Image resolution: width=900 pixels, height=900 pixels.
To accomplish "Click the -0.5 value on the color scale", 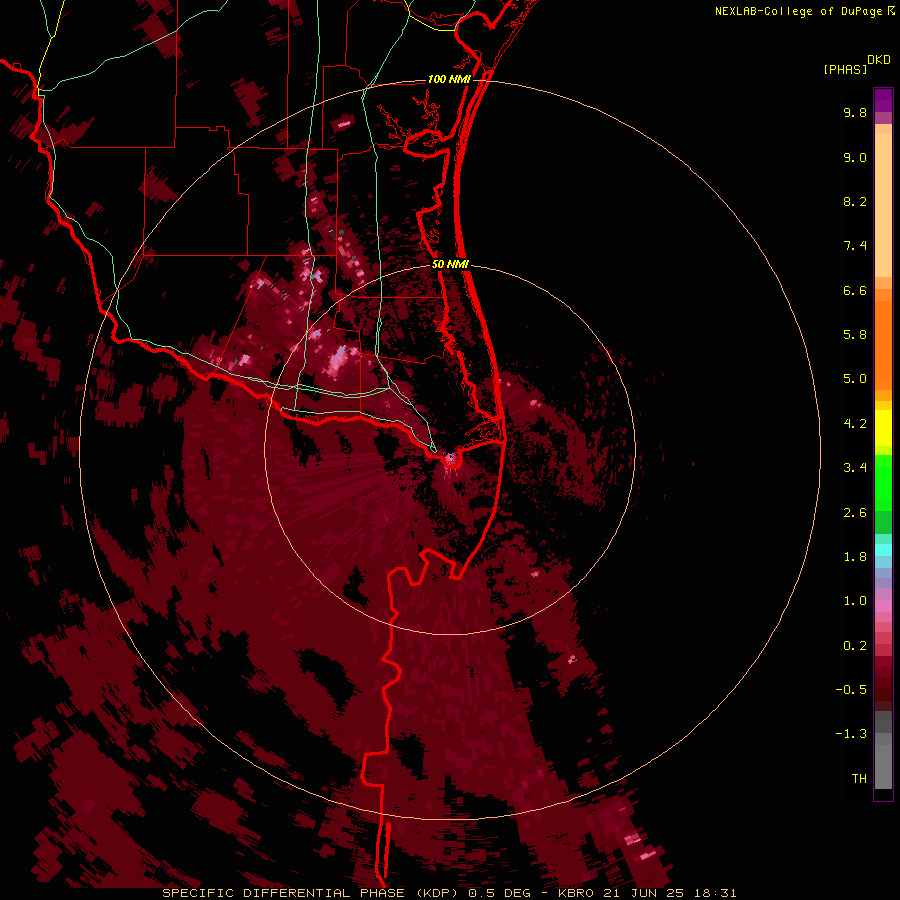I will (x=851, y=690).
